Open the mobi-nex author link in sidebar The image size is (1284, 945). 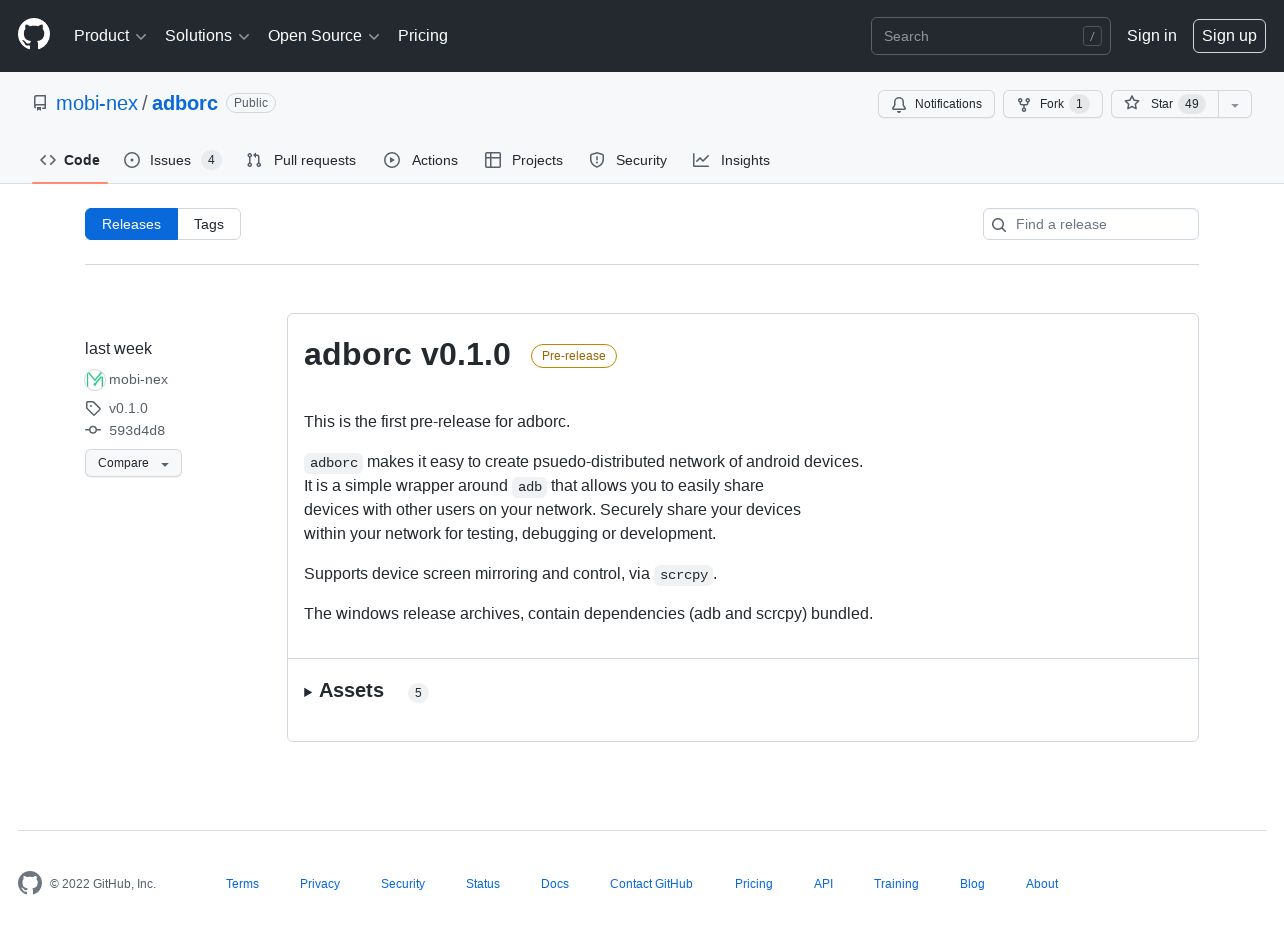[138, 380]
